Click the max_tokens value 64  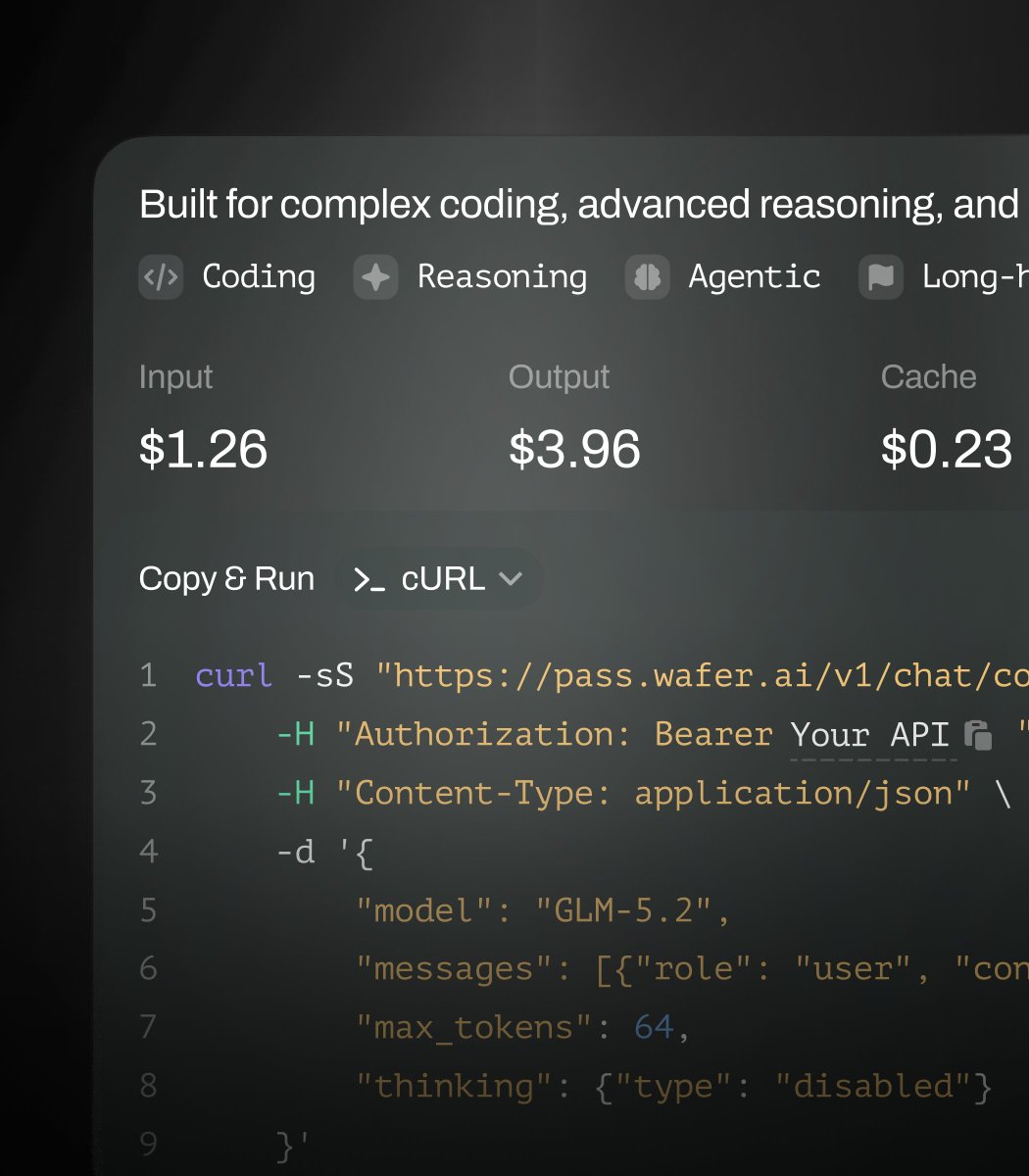[654, 1027]
